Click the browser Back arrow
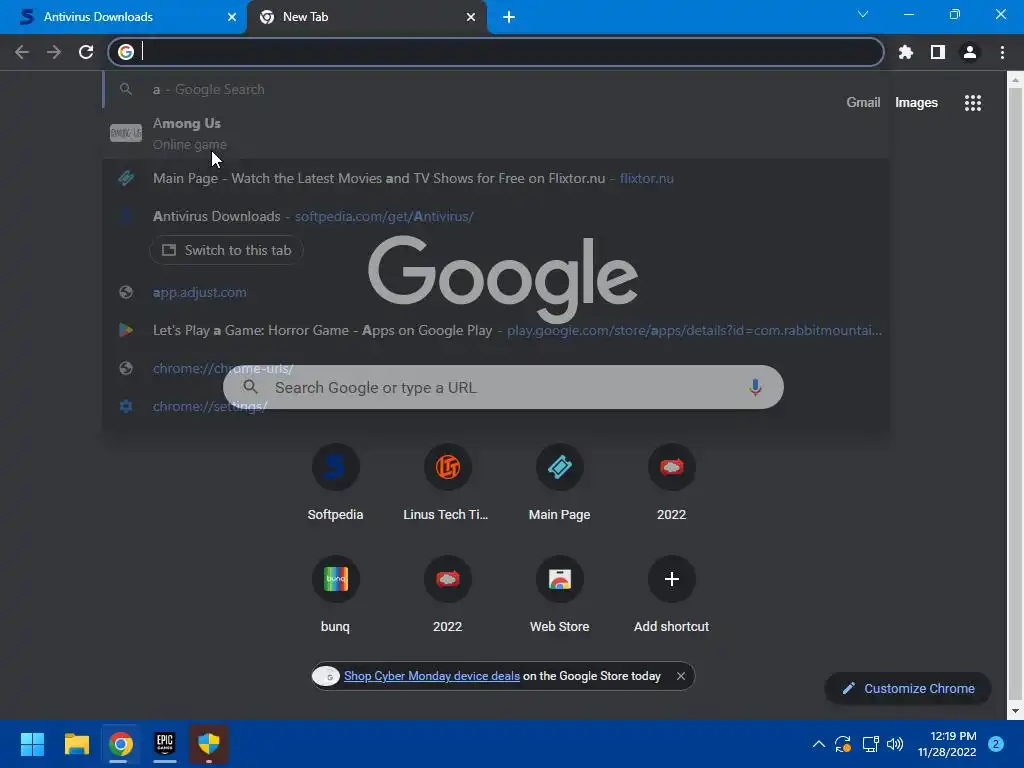Image resolution: width=1024 pixels, height=768 pixels. (x=22, y=52)
